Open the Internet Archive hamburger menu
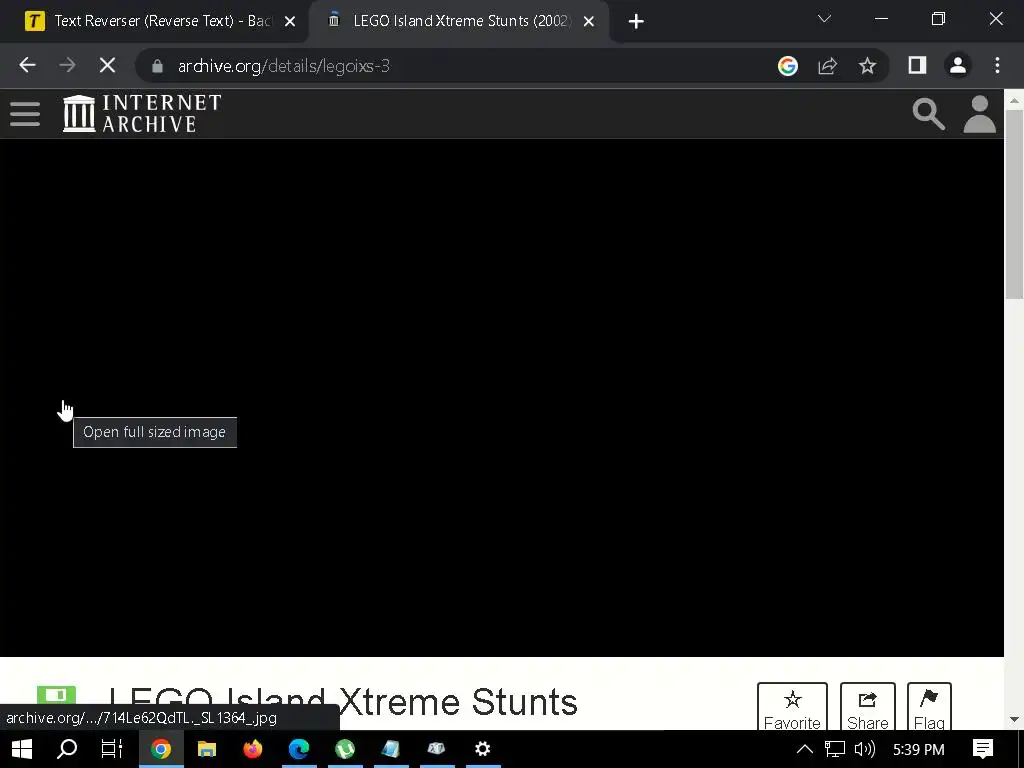Viewport: 1024px width, 768px height. (25, 114)
